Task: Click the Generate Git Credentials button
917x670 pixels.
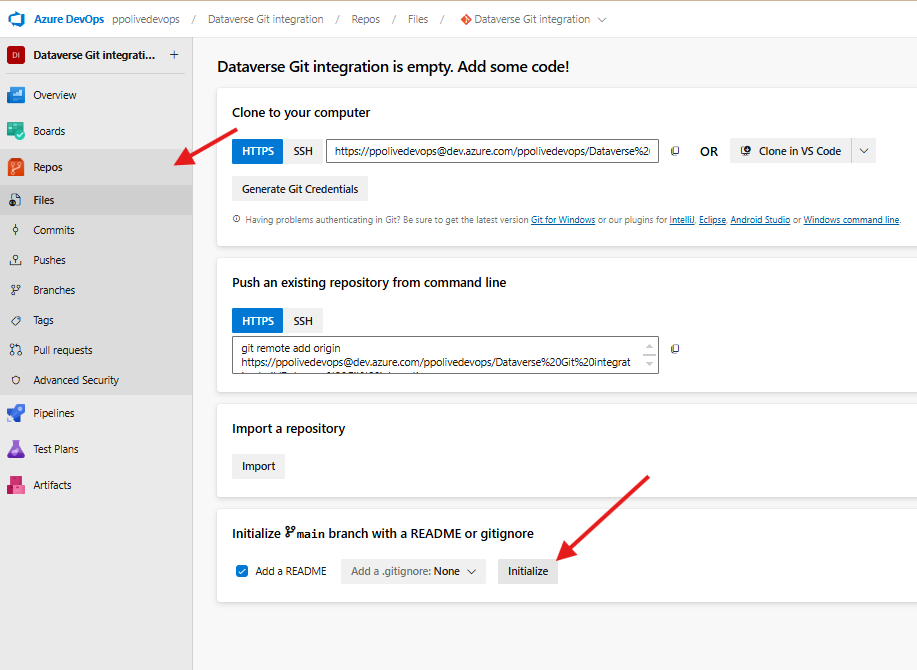Action: (x=300, y=189)
